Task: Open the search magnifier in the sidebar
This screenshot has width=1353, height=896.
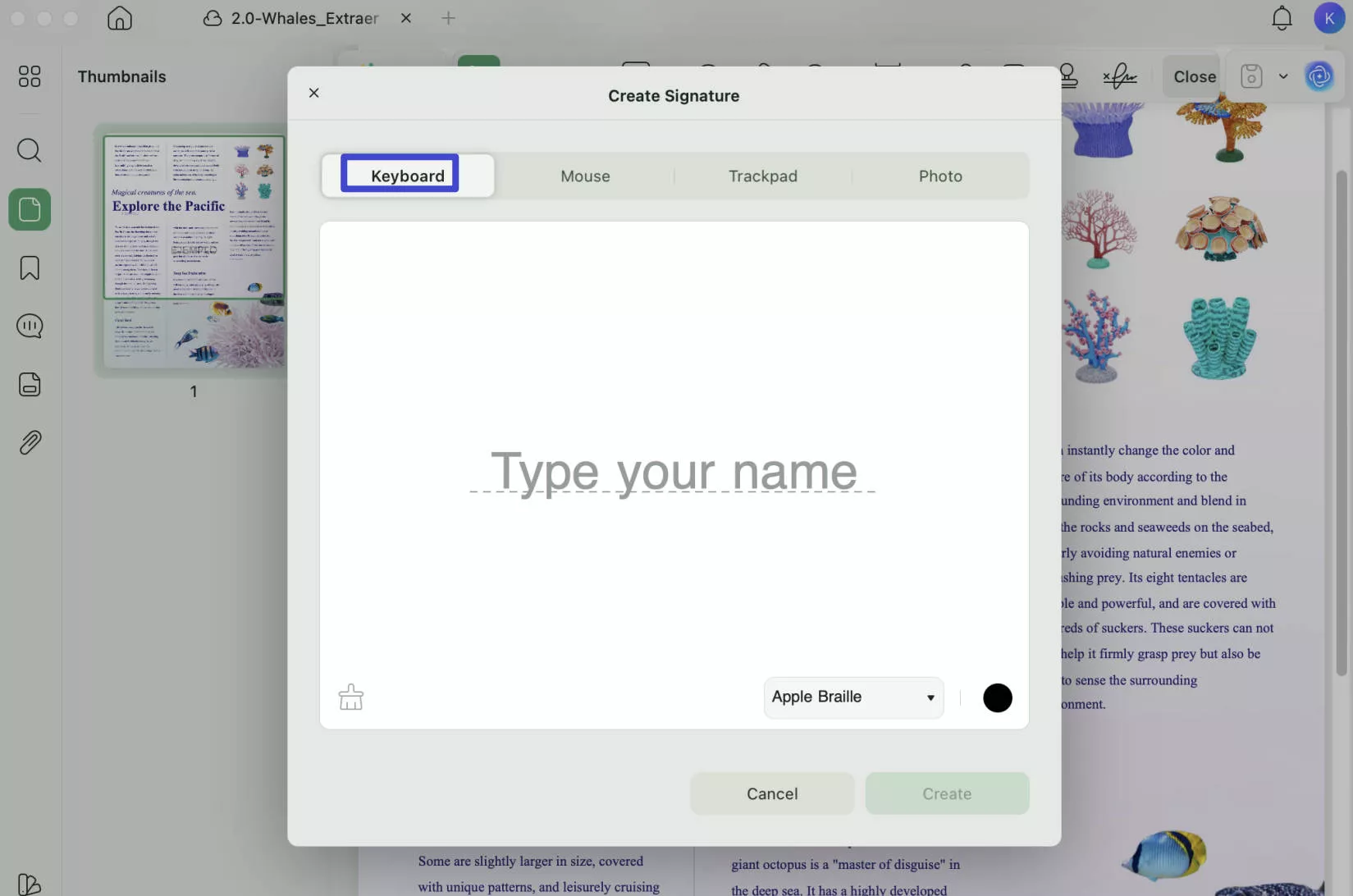Action: click(x=30, y=150)
